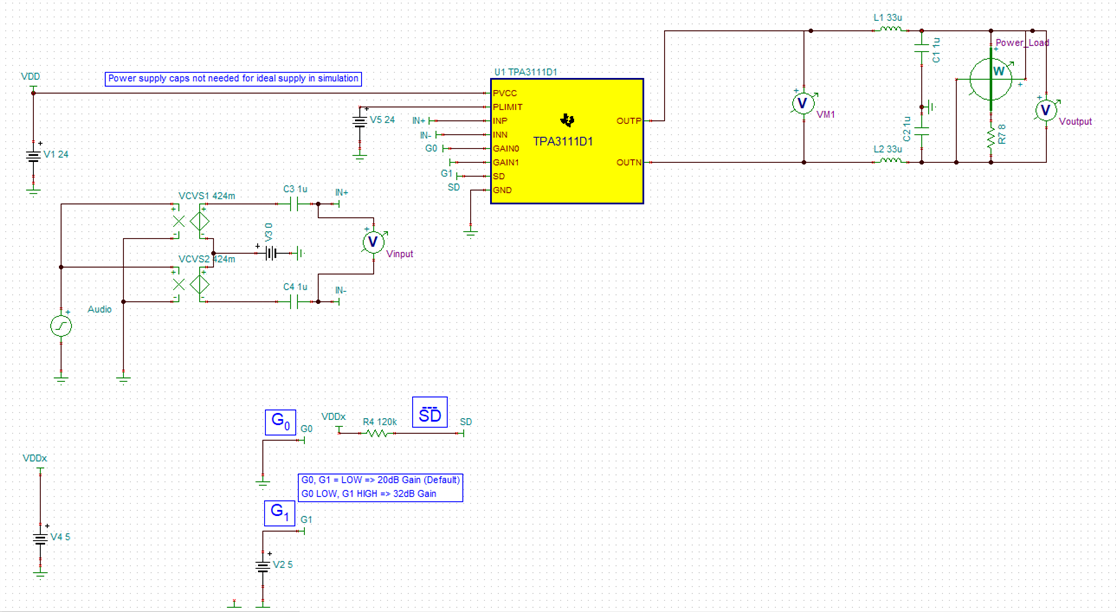Click the VDDx label beside R4
The height and width of the screenshot is (612, 1116).
(334, 416)
